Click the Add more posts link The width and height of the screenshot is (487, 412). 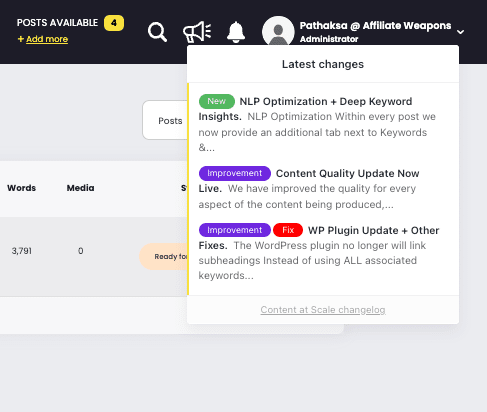pos(43,39)
